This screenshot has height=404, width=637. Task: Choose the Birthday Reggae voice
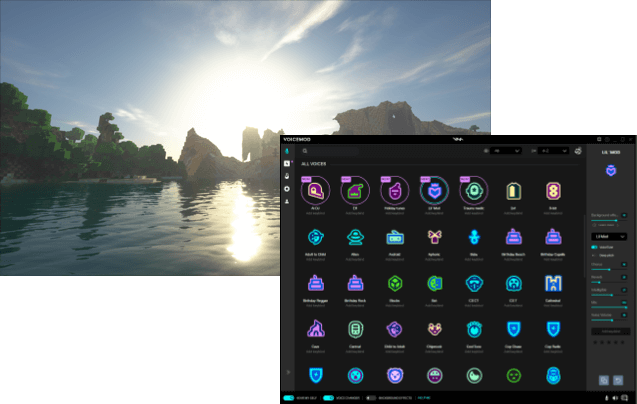315,283
